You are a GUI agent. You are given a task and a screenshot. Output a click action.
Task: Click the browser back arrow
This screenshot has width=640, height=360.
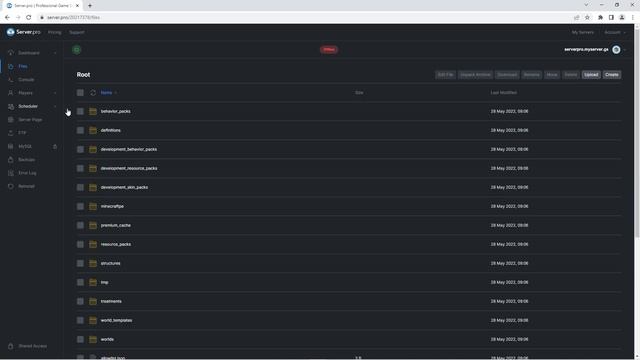click(x=7, y=17)
